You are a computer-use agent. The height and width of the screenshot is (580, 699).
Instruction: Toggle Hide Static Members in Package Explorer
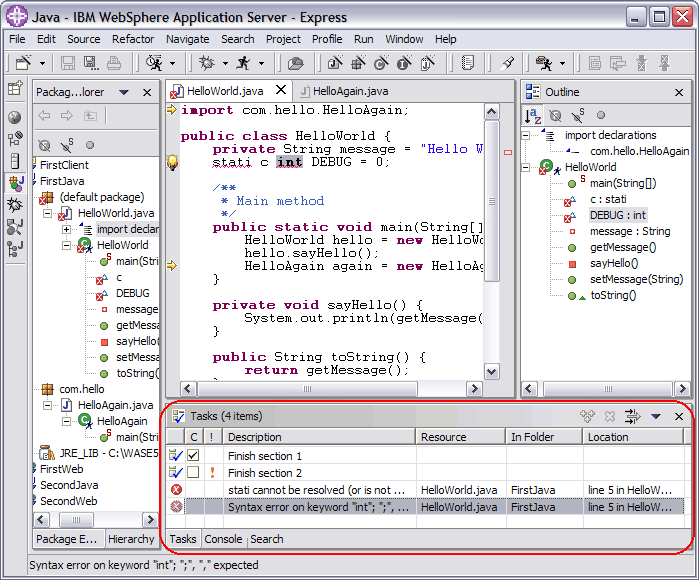(x=67, y=145)
